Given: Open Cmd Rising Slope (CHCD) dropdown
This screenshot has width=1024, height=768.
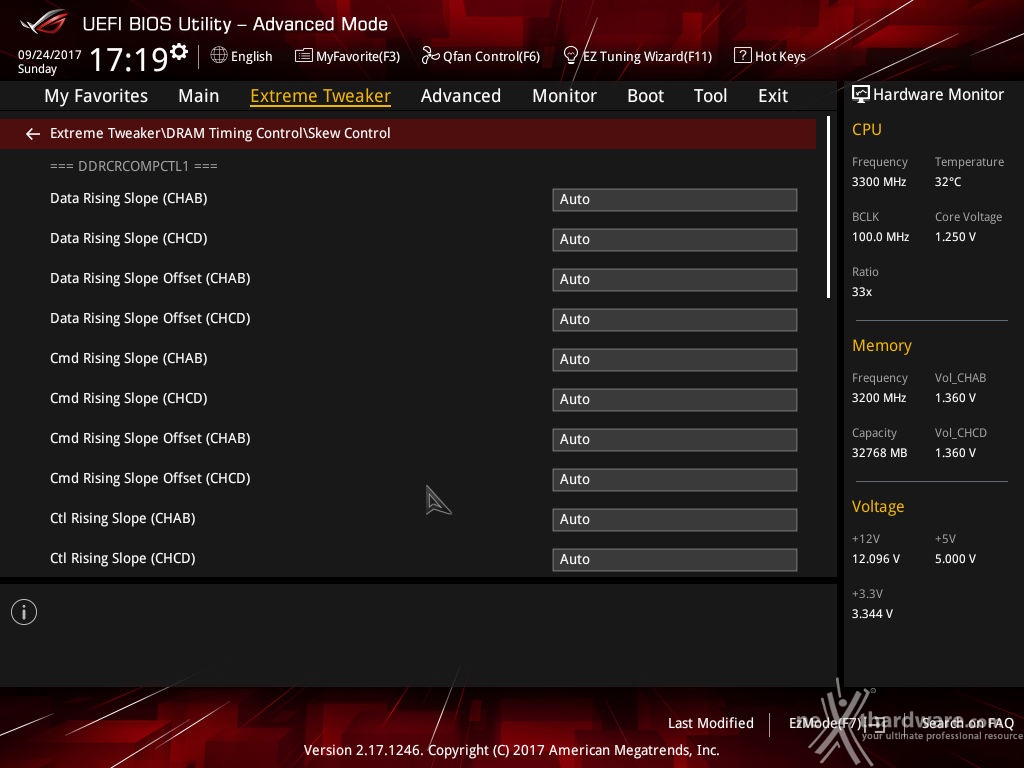Looking at the screenshot, I should click(x=675, y=400).
